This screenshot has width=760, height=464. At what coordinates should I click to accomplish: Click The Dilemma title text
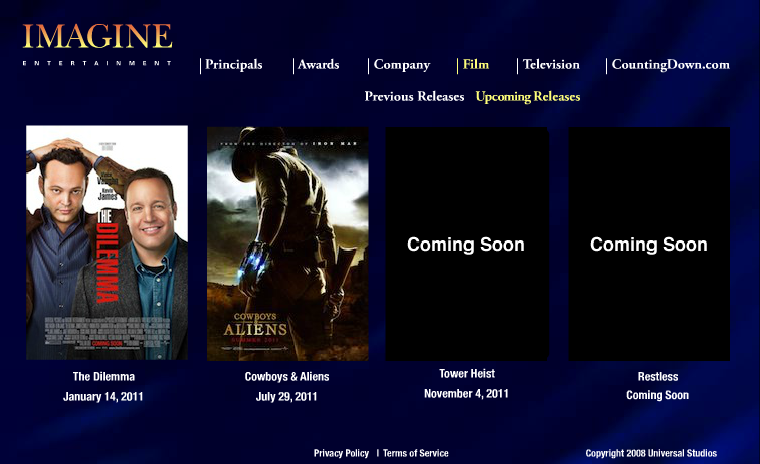coord(104,377)
